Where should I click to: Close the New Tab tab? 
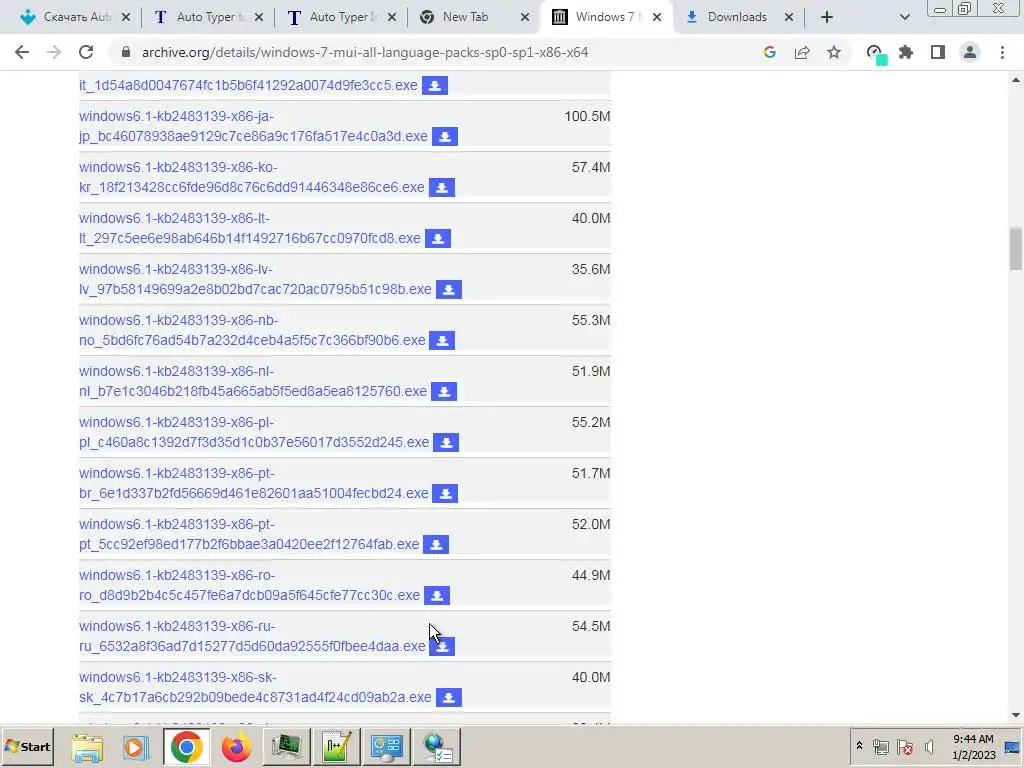pos(524,18)
